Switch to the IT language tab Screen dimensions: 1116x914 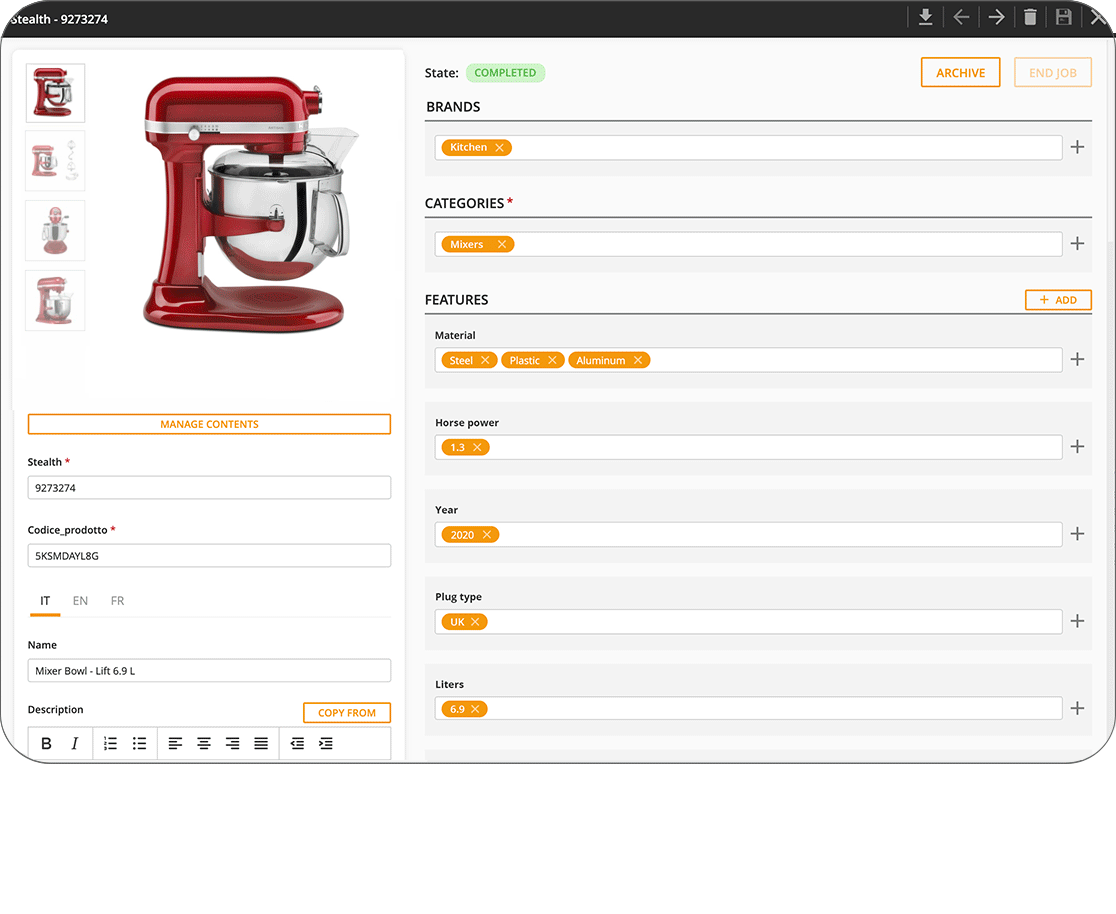[45, 602]
